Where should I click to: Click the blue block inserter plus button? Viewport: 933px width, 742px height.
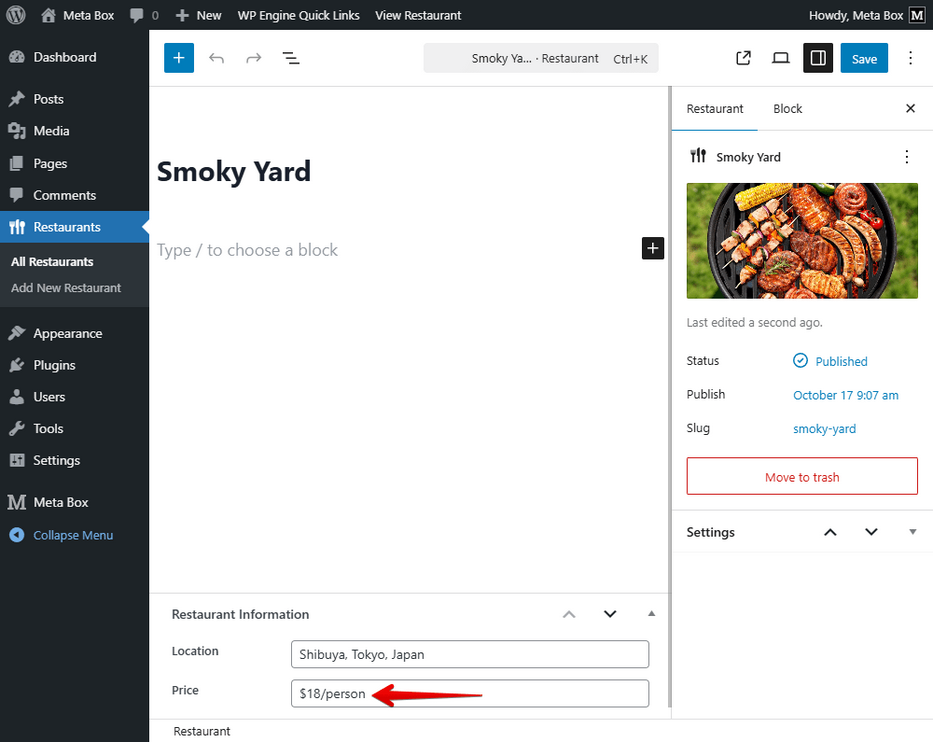click(179, 58)
